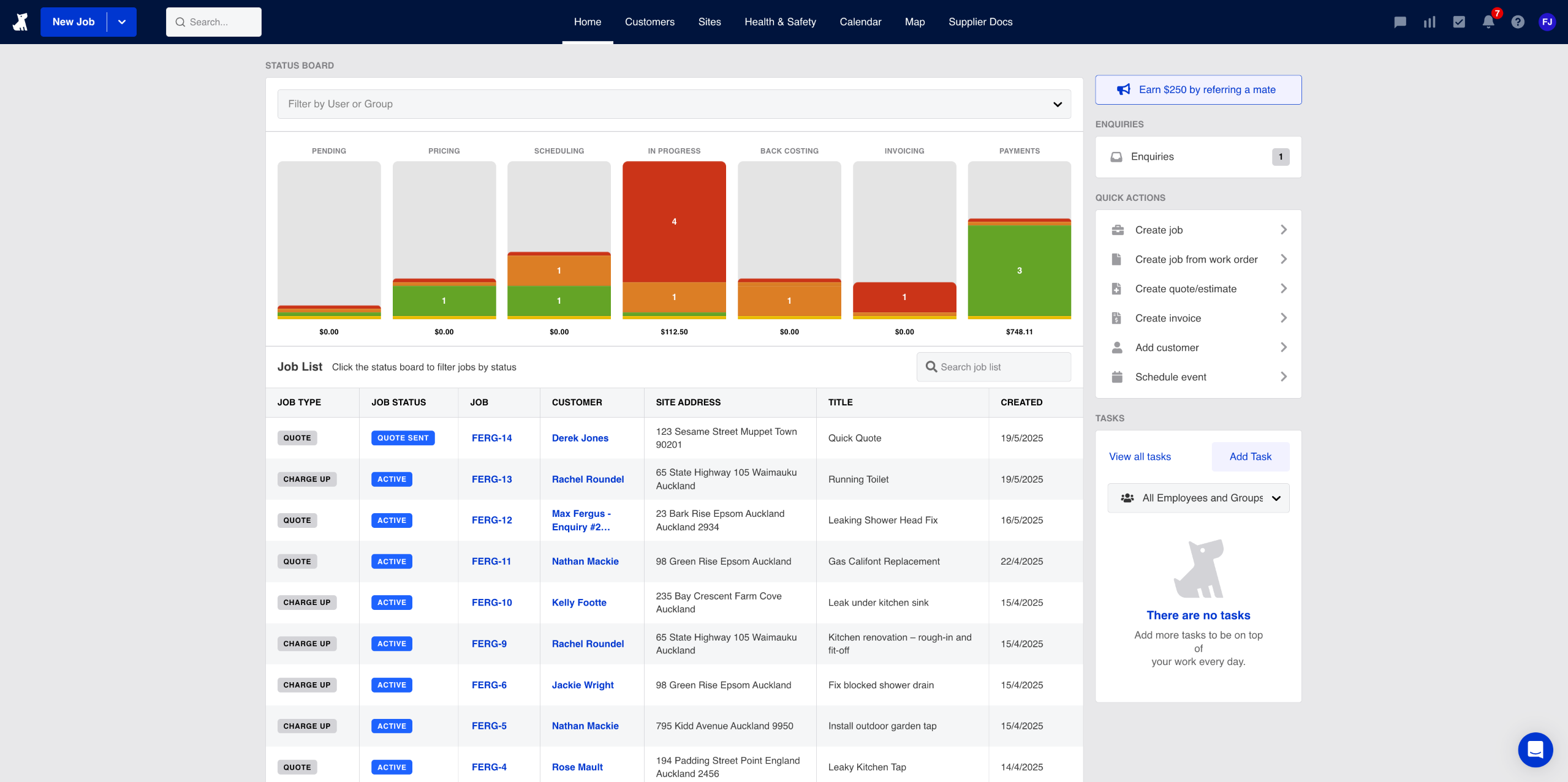Open the Filter by User or Group dropdown
This screenshot has width=1568, height=782.
pyautogui.click(x=674, y=104)
